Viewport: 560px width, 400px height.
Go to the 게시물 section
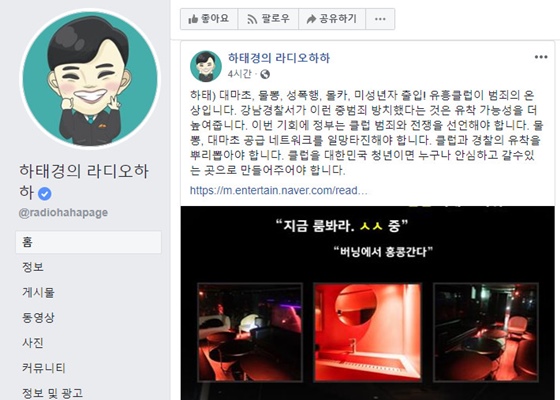pyautogui.click(x=38, y=292)
